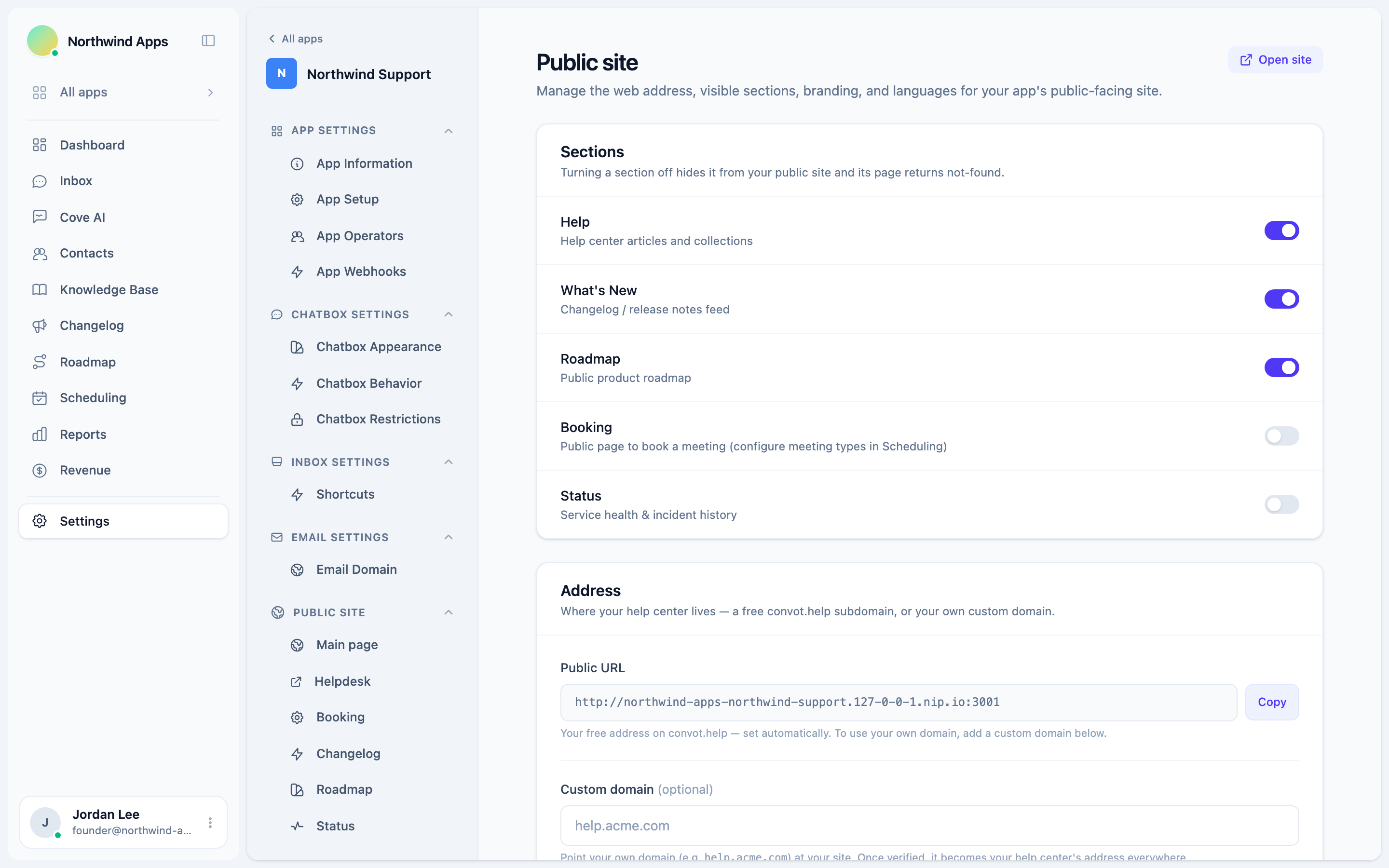This screenshot has width=1389, height=868.
Task: Click the Public URL read-only field
Action: [899, 702]
